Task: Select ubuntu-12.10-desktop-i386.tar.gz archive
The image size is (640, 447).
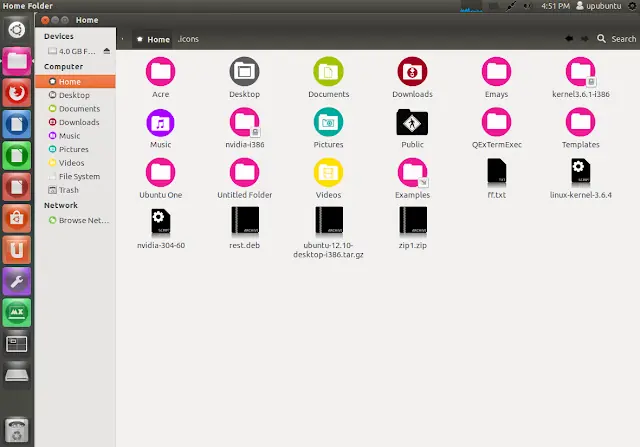Action: (329, 220)
